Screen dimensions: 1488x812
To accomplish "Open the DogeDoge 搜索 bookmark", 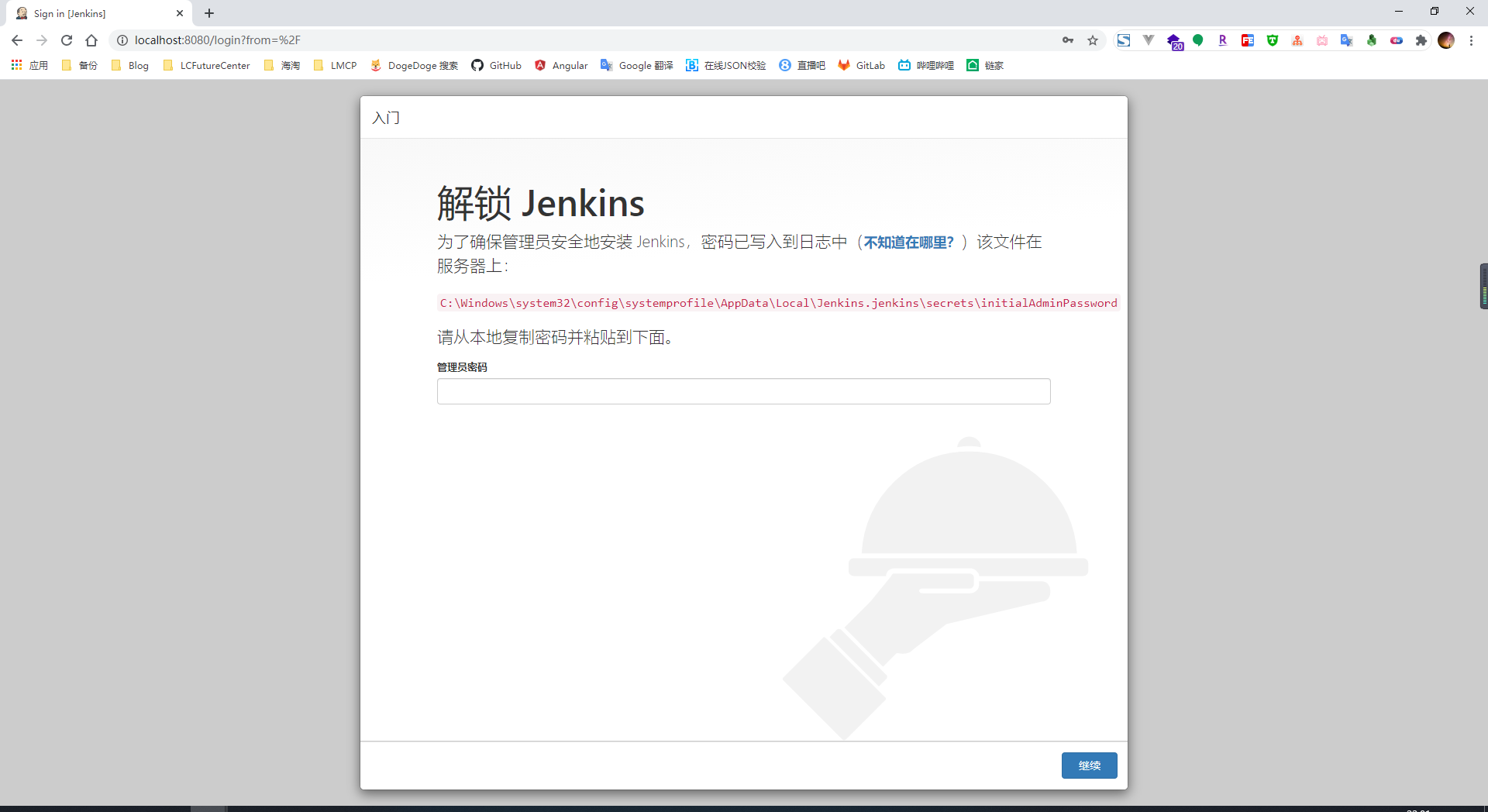I will [x=415, y=65].
